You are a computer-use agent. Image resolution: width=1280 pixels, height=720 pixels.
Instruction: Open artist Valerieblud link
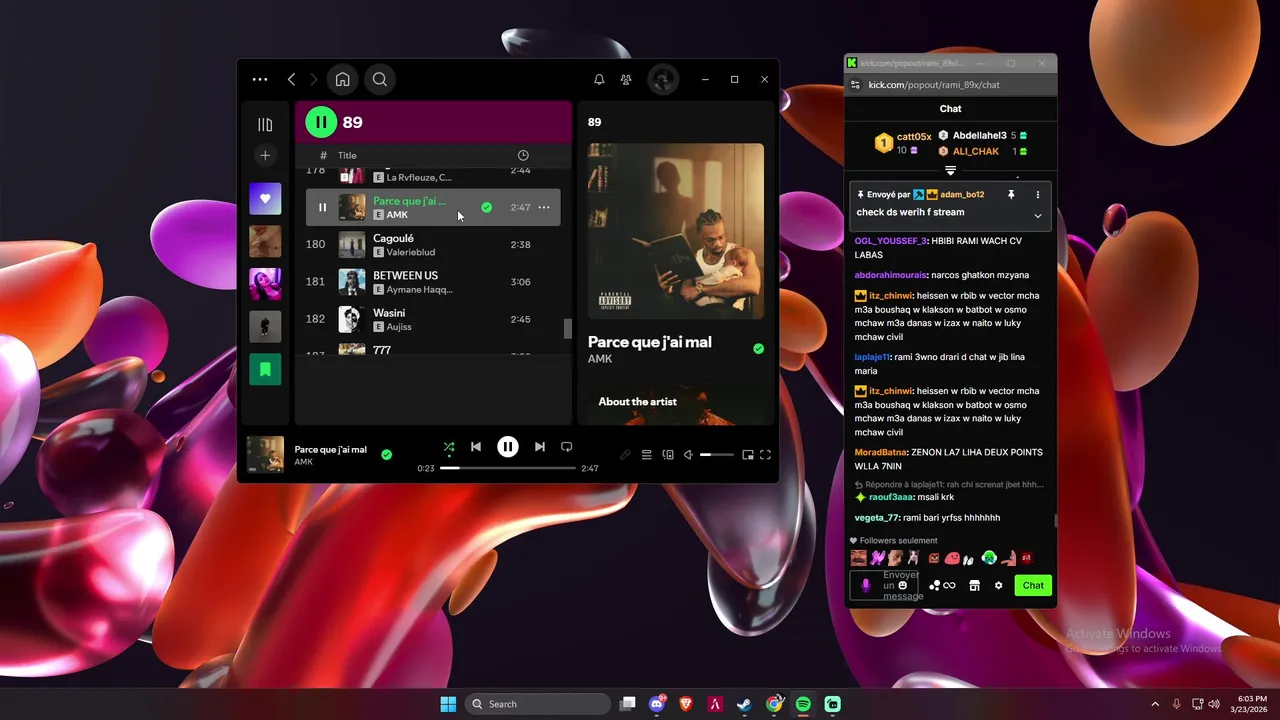[x=411, y=252]
